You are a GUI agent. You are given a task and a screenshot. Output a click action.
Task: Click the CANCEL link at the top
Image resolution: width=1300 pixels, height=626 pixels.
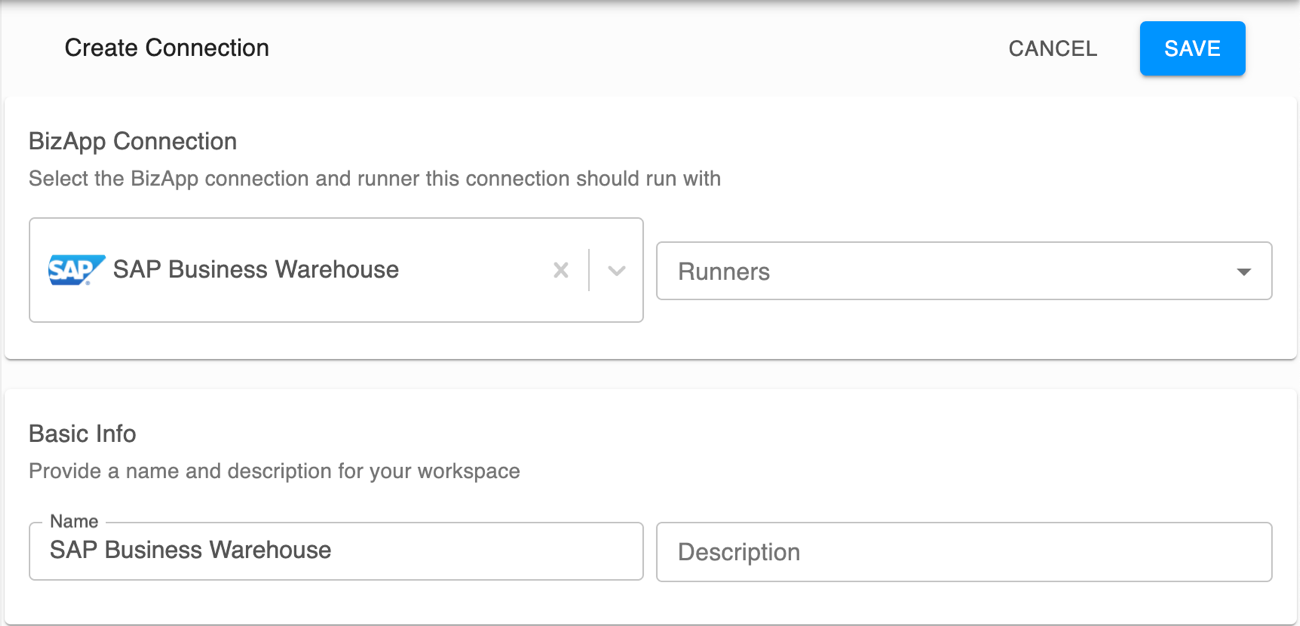(x=1052, y=48)
